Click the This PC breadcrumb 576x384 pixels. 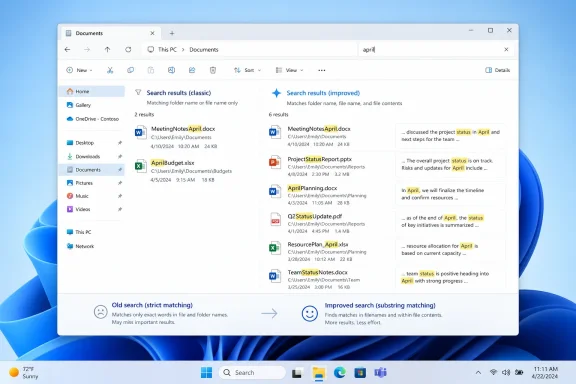point(167,50)
